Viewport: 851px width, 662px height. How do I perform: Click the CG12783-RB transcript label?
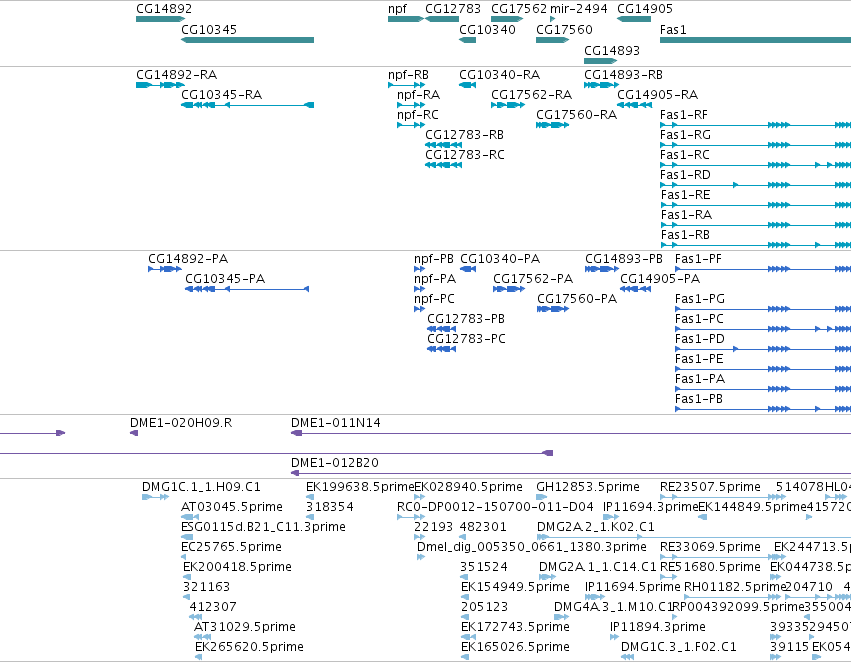pyautogui.click(x=464, y=135)
